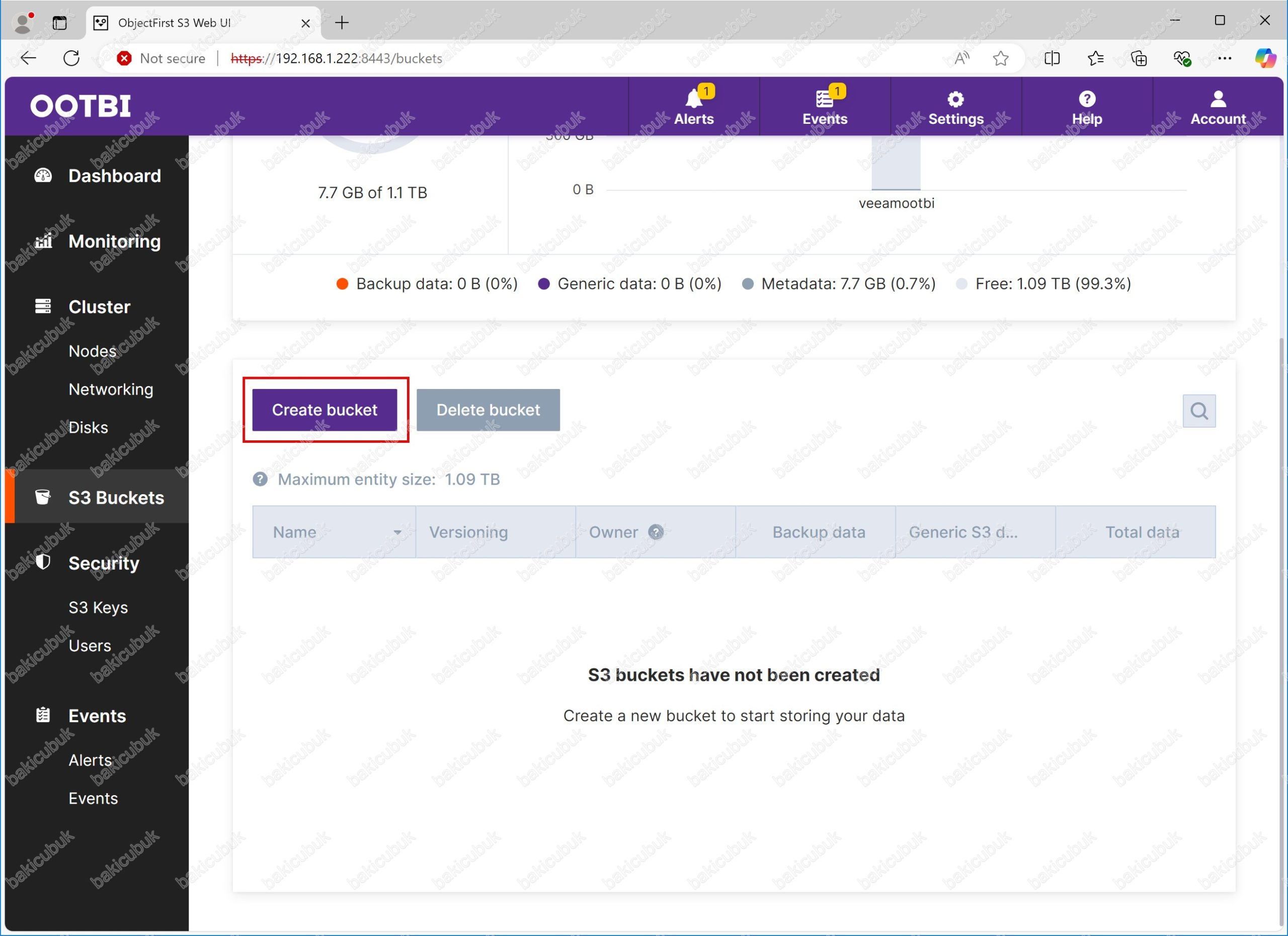Sort by Name column dropdown arrow
Image resolution: width=1288 pixels, height=936 pixels.
tap(397, 533)
